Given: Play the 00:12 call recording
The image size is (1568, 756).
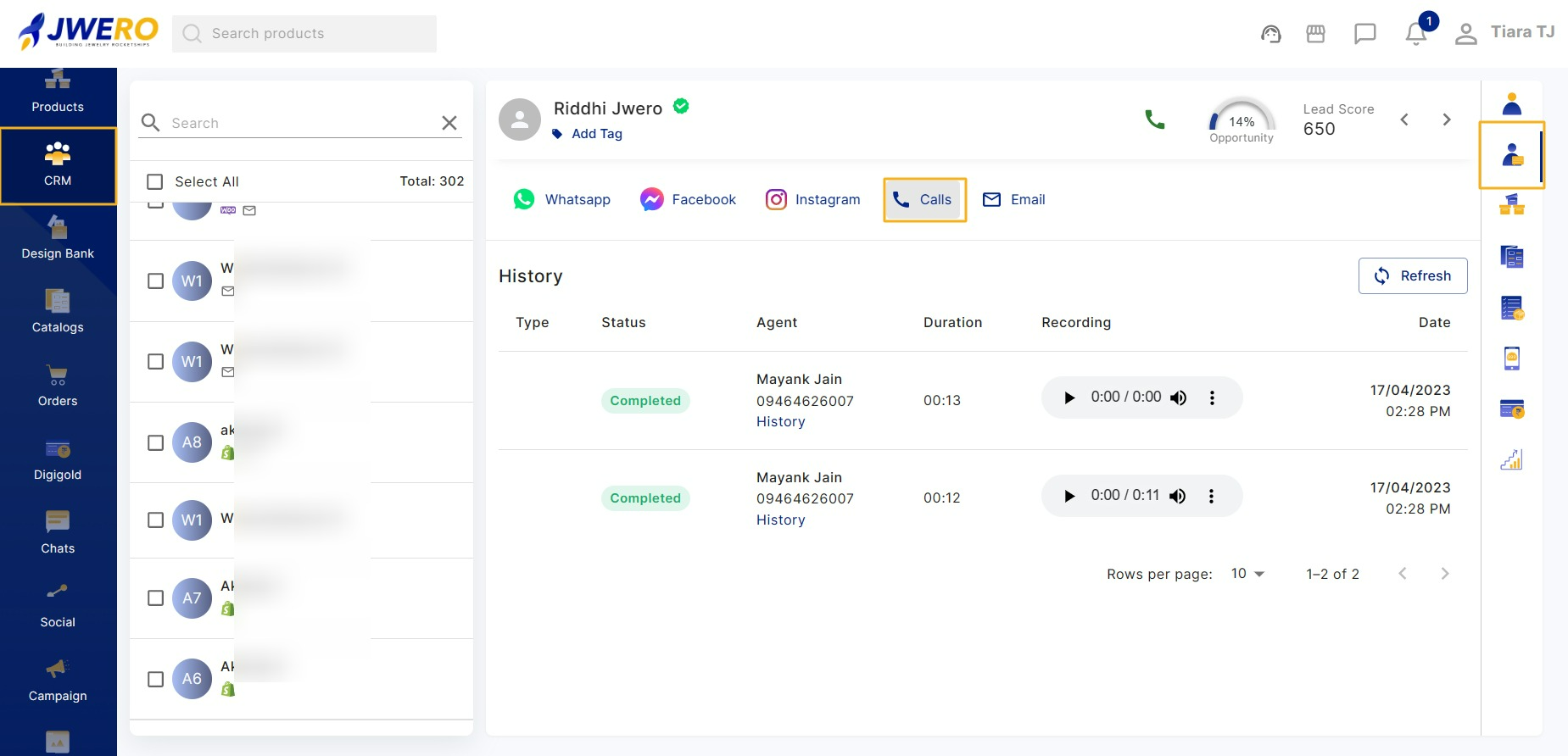Looking at the screenshot, I should click(1069, 496).
